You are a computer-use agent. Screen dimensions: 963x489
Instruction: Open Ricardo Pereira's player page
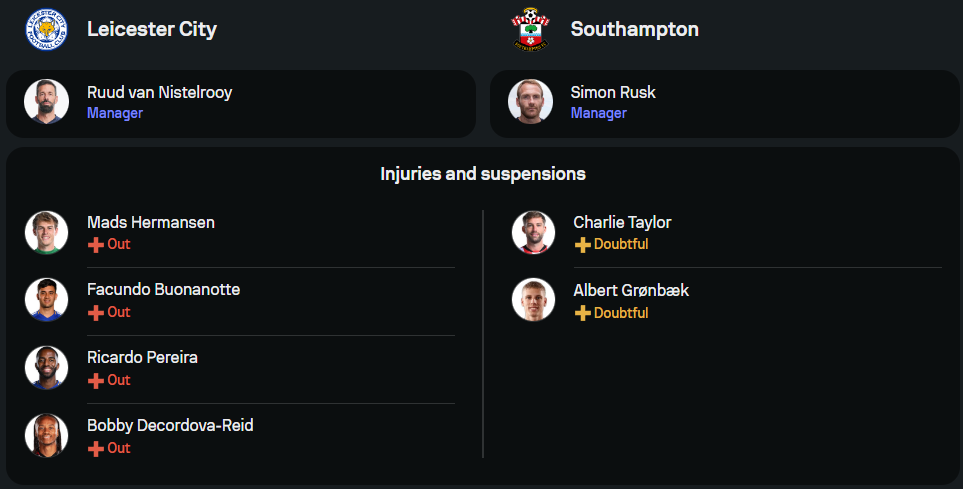142,357
